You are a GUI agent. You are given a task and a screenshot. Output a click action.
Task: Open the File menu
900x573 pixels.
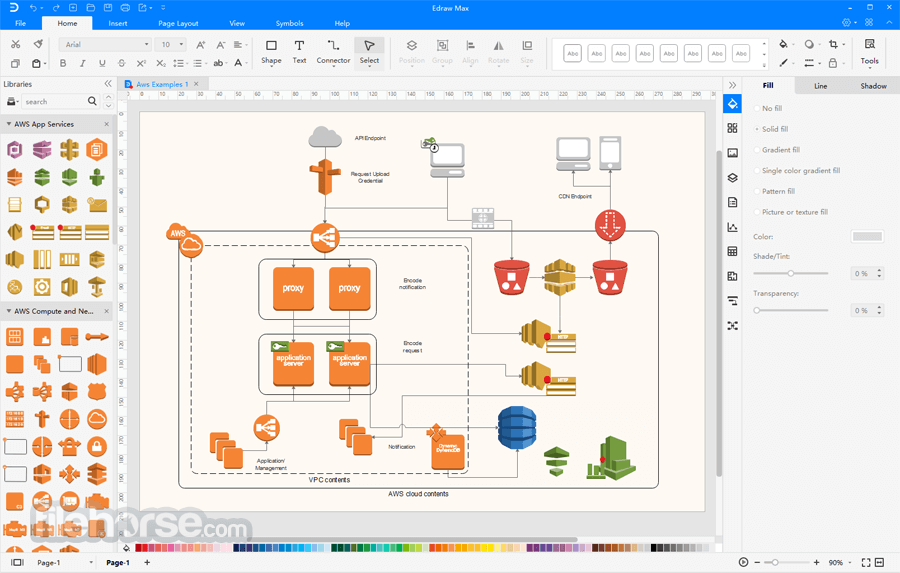pyautogui.click(x=21, y=23)
